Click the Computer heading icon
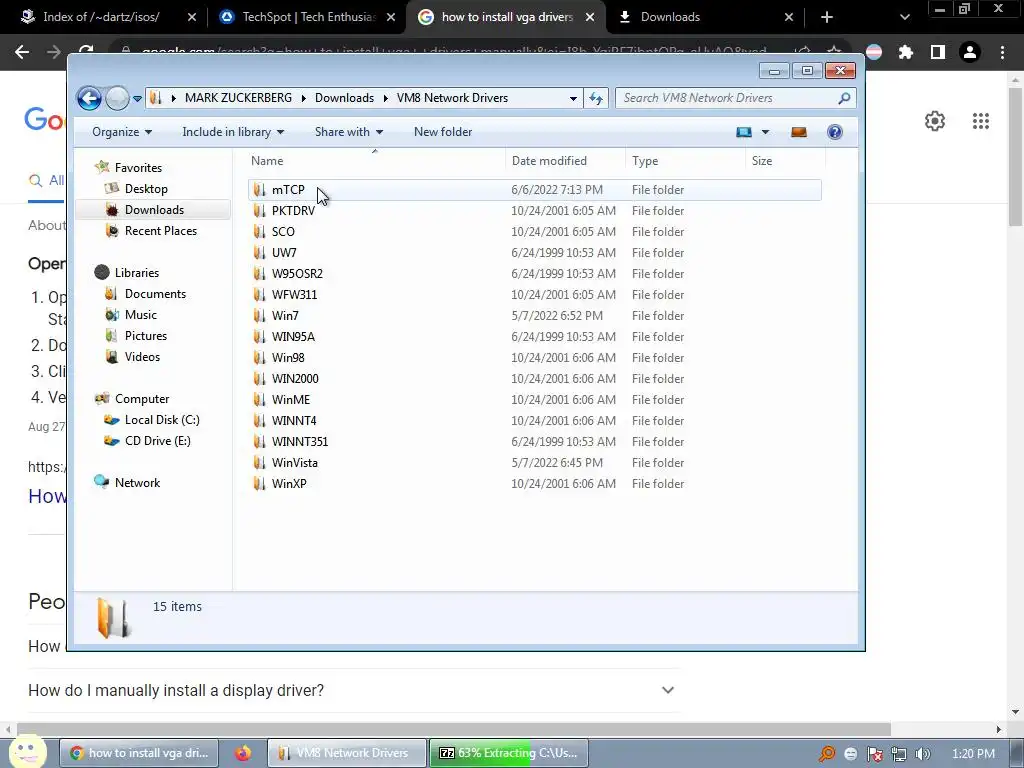This screenshot has width=1024, height=768. (102, 398)
